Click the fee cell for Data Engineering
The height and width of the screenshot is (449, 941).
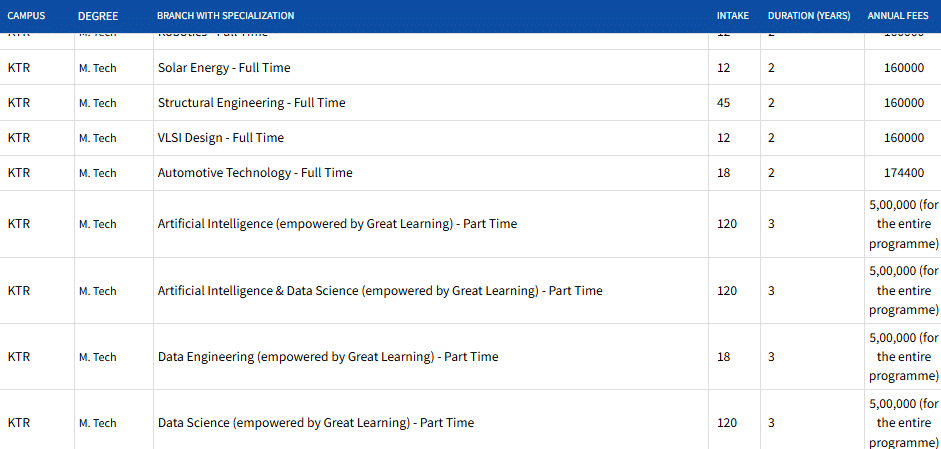(904, 357)
